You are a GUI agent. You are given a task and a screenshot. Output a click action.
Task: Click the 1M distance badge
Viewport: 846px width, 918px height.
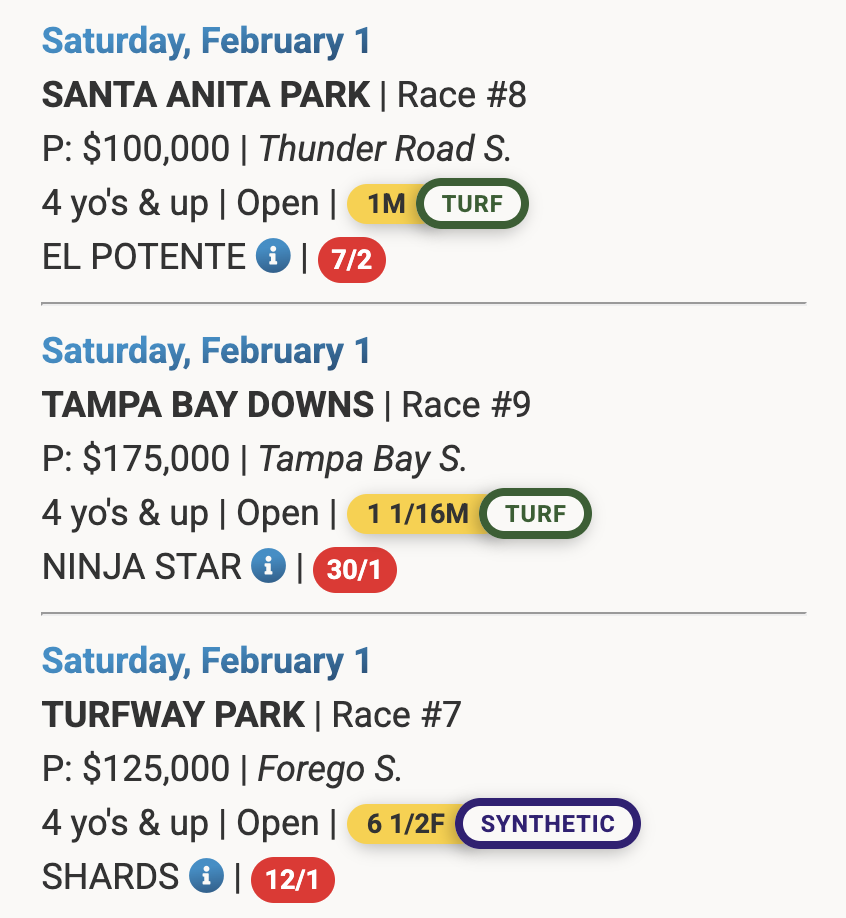click(x=384, y=204)
